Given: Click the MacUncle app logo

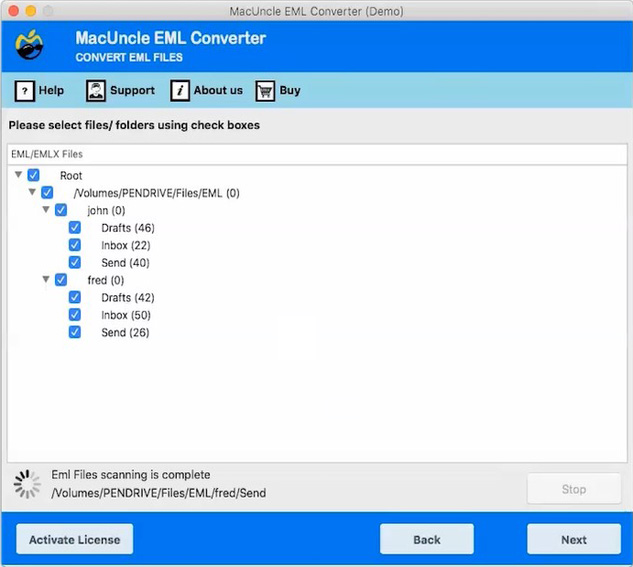Looking at the screenshot, I should pyautogui.click(x=29, y=45).
